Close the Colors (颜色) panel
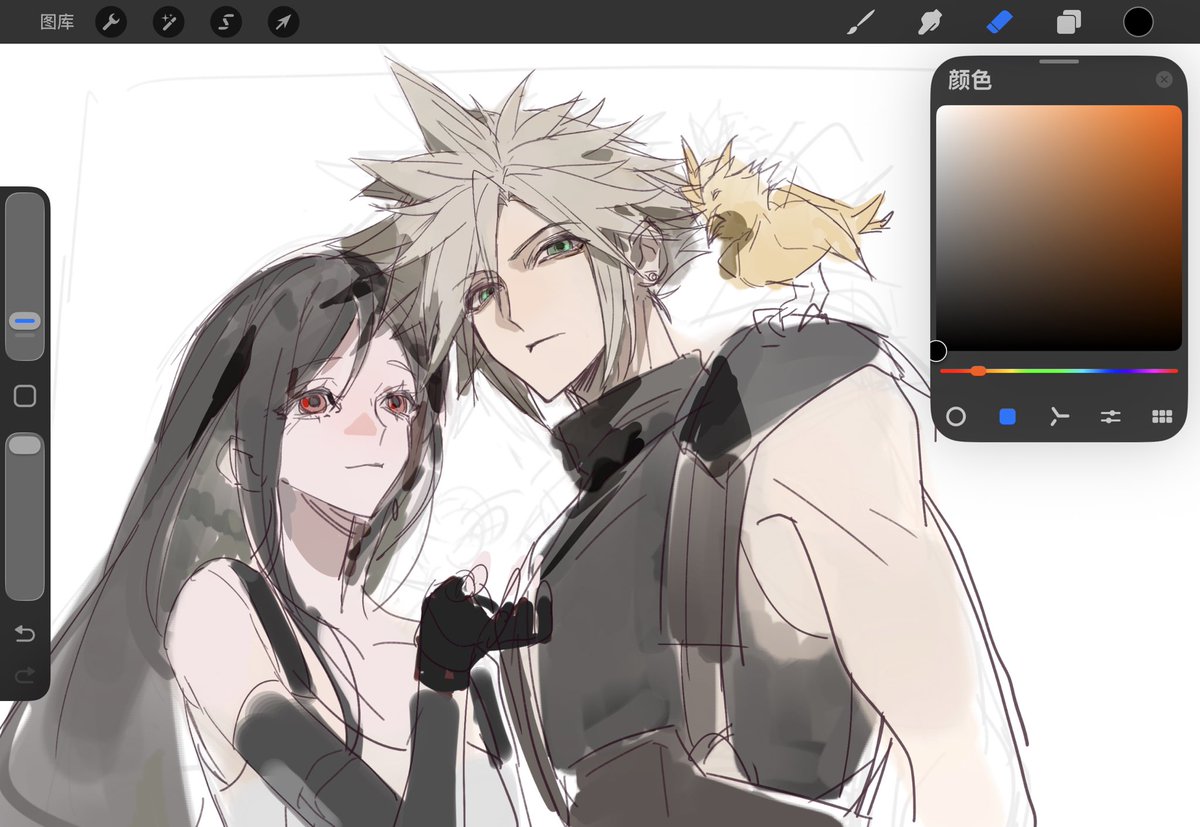1200x827 pixels. click(1164, 80)
